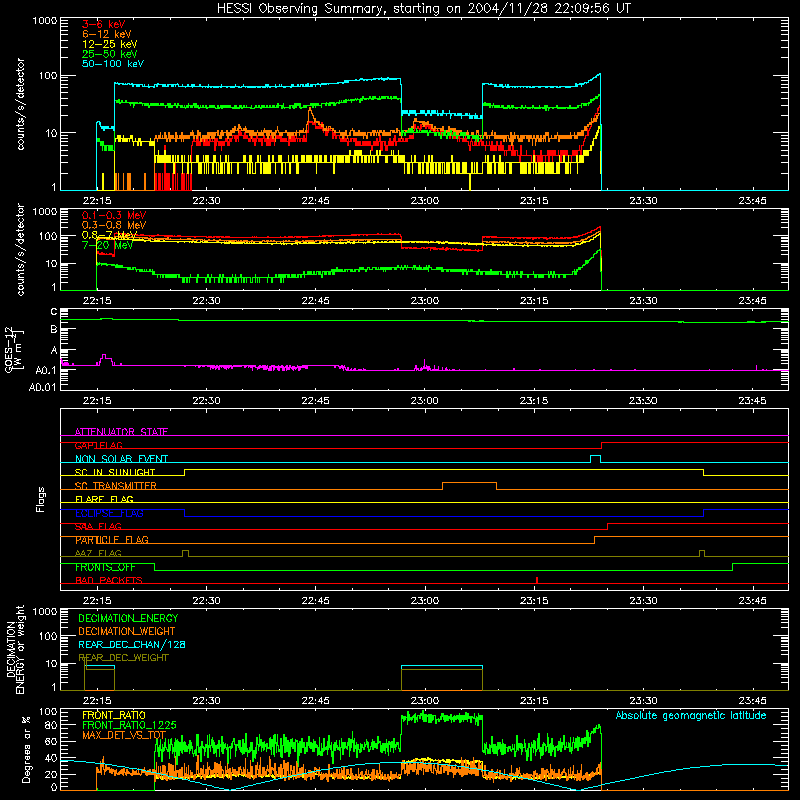Click the 23:00 tick label under Flags panel
The height and width of the screenshot is (800, 800).
pos(424,601)
